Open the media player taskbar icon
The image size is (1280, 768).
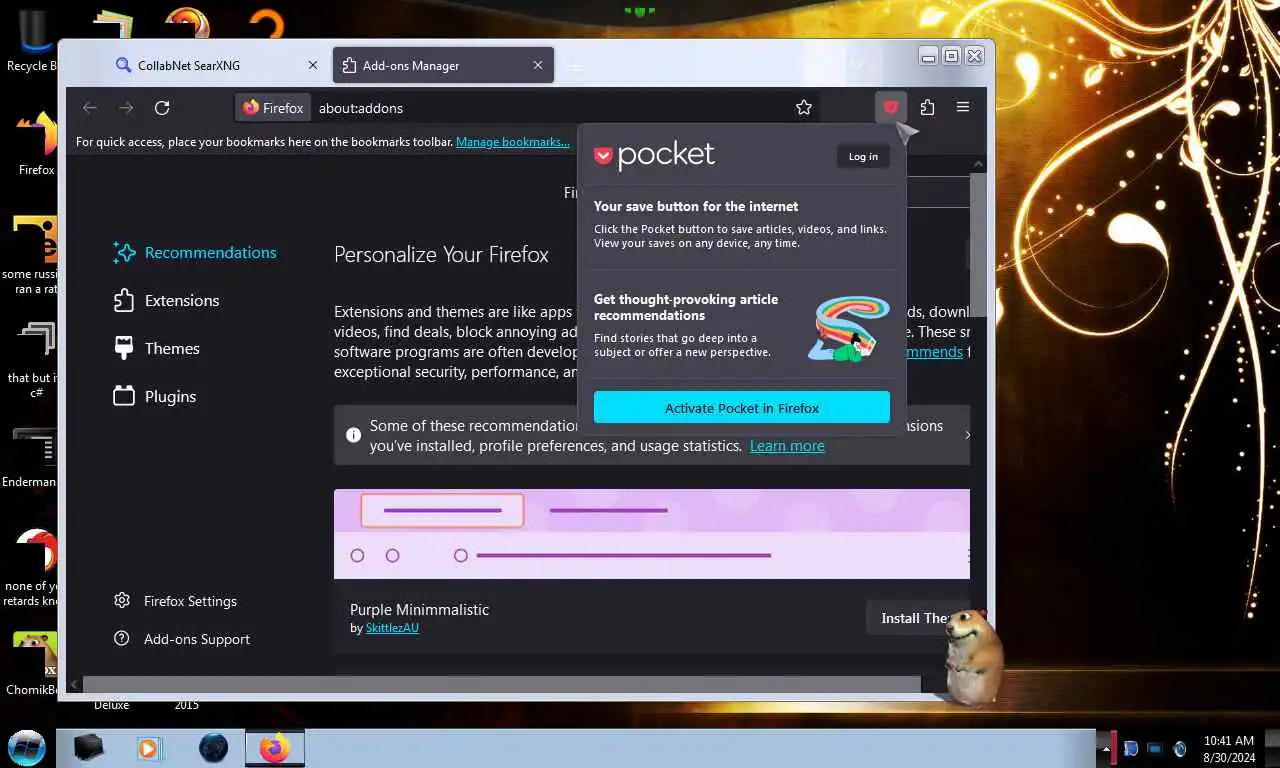point(149,748)
